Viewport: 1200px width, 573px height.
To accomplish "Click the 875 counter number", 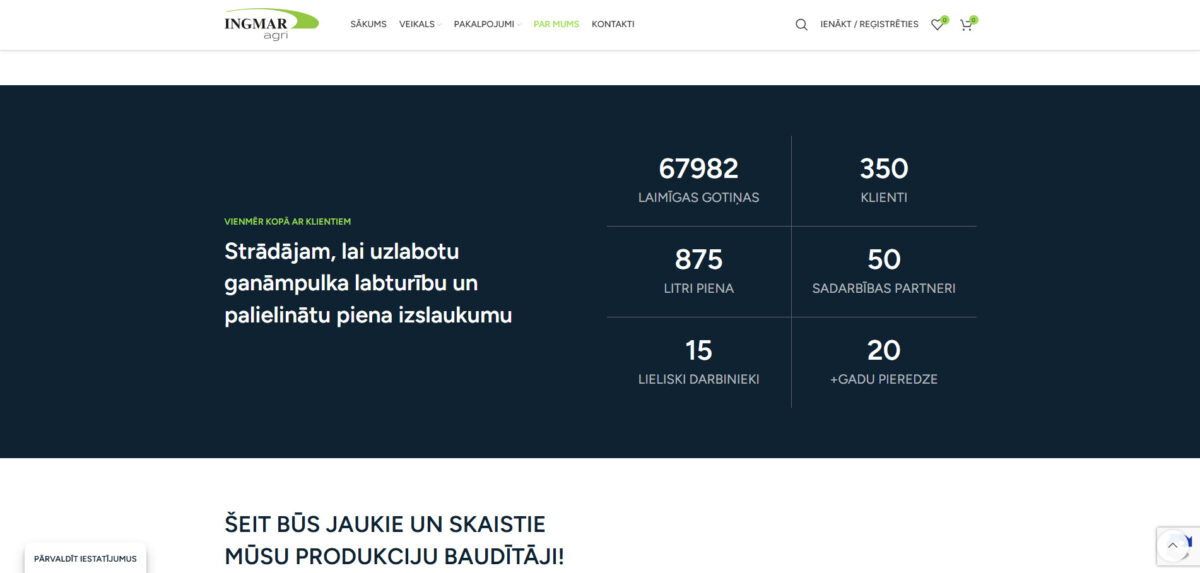I will tap(698, 259).
